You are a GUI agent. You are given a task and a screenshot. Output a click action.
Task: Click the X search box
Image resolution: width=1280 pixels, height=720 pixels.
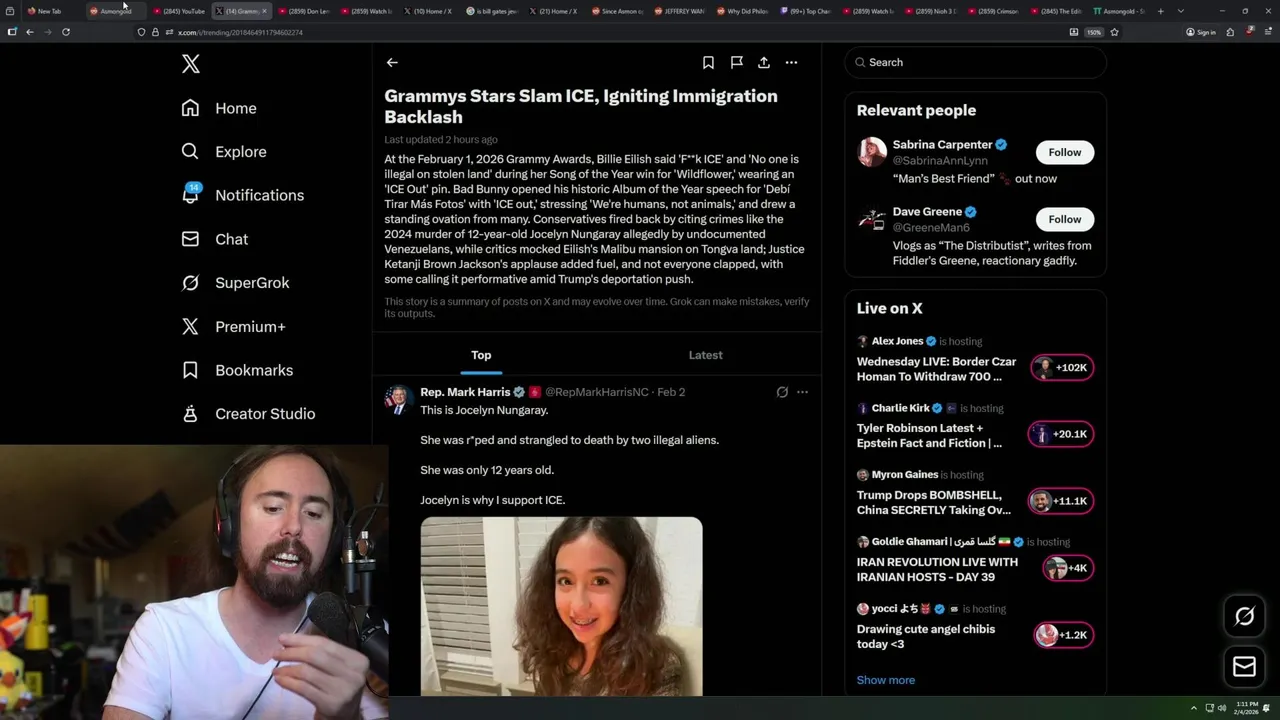tap(975, 62)
